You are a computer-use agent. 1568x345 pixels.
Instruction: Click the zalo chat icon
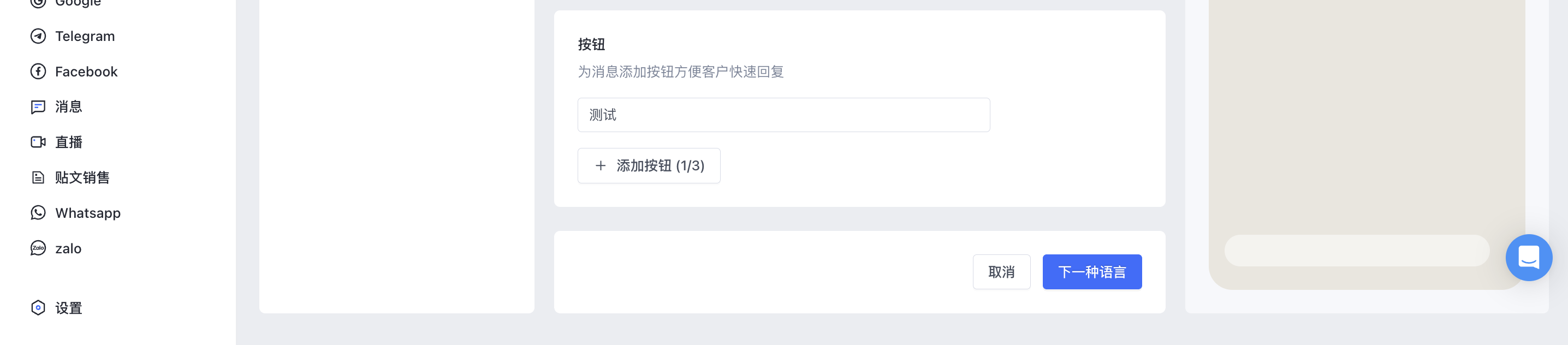pyautogui.click(x=38, y=248)
